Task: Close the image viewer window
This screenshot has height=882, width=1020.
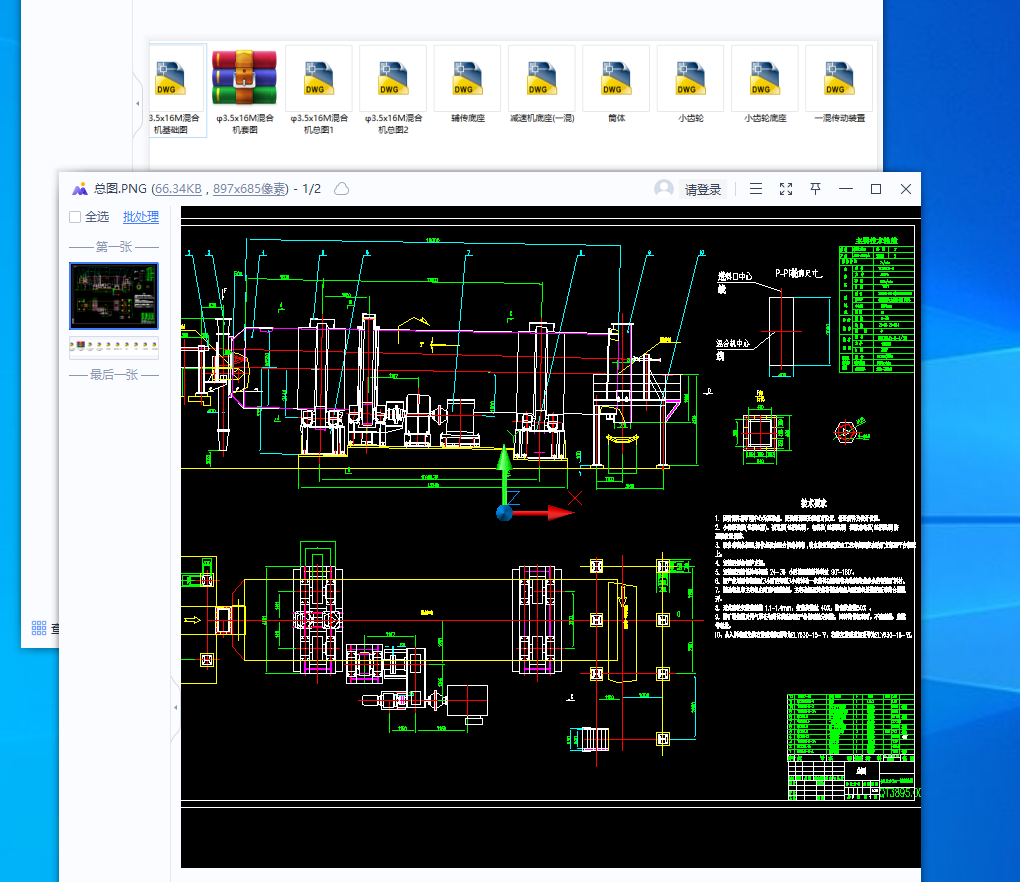Action: click(x=906, y=189)
